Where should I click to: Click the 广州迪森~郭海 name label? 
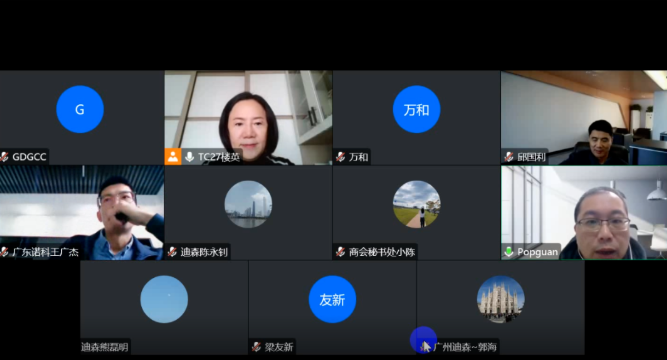coord(465,347)
